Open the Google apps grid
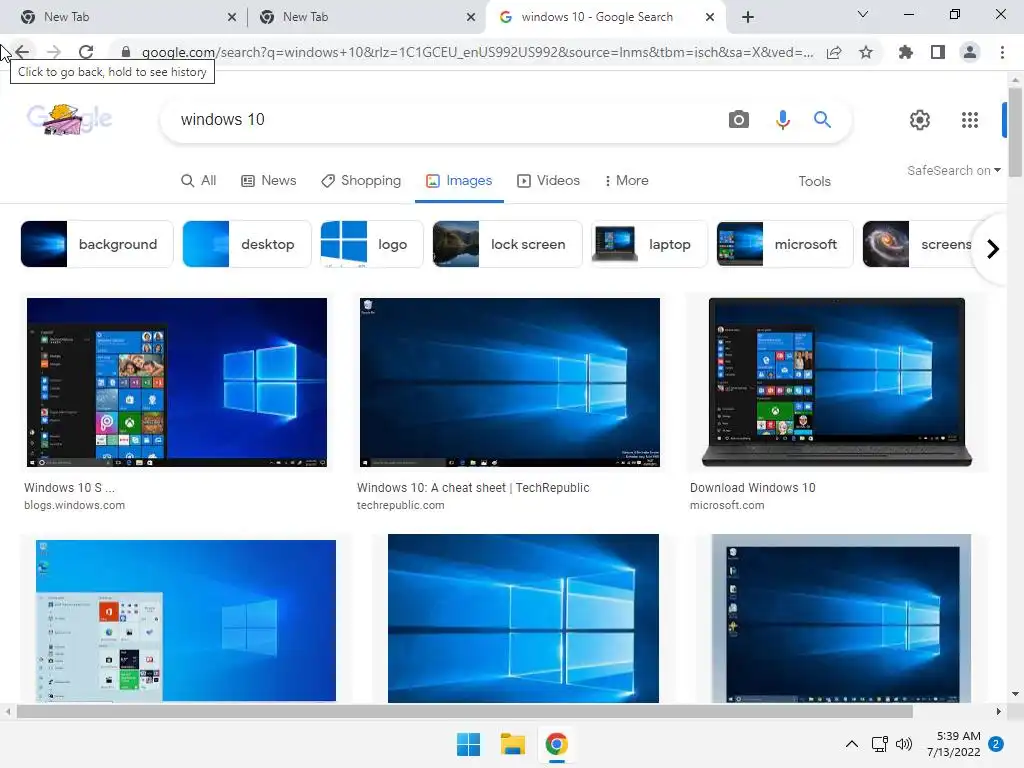 (970, 120)
